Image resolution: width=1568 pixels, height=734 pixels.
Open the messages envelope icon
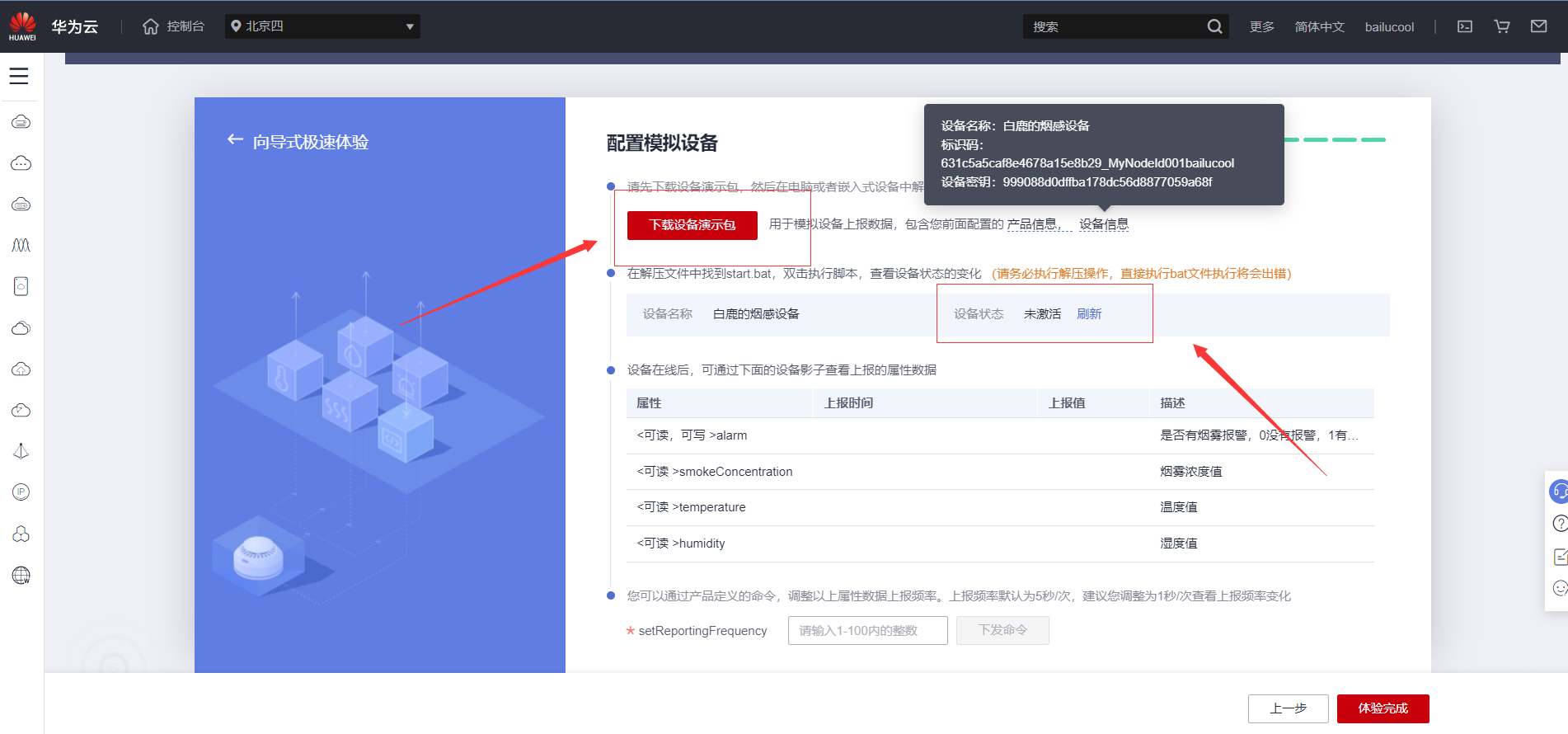tap(1538, 26)
